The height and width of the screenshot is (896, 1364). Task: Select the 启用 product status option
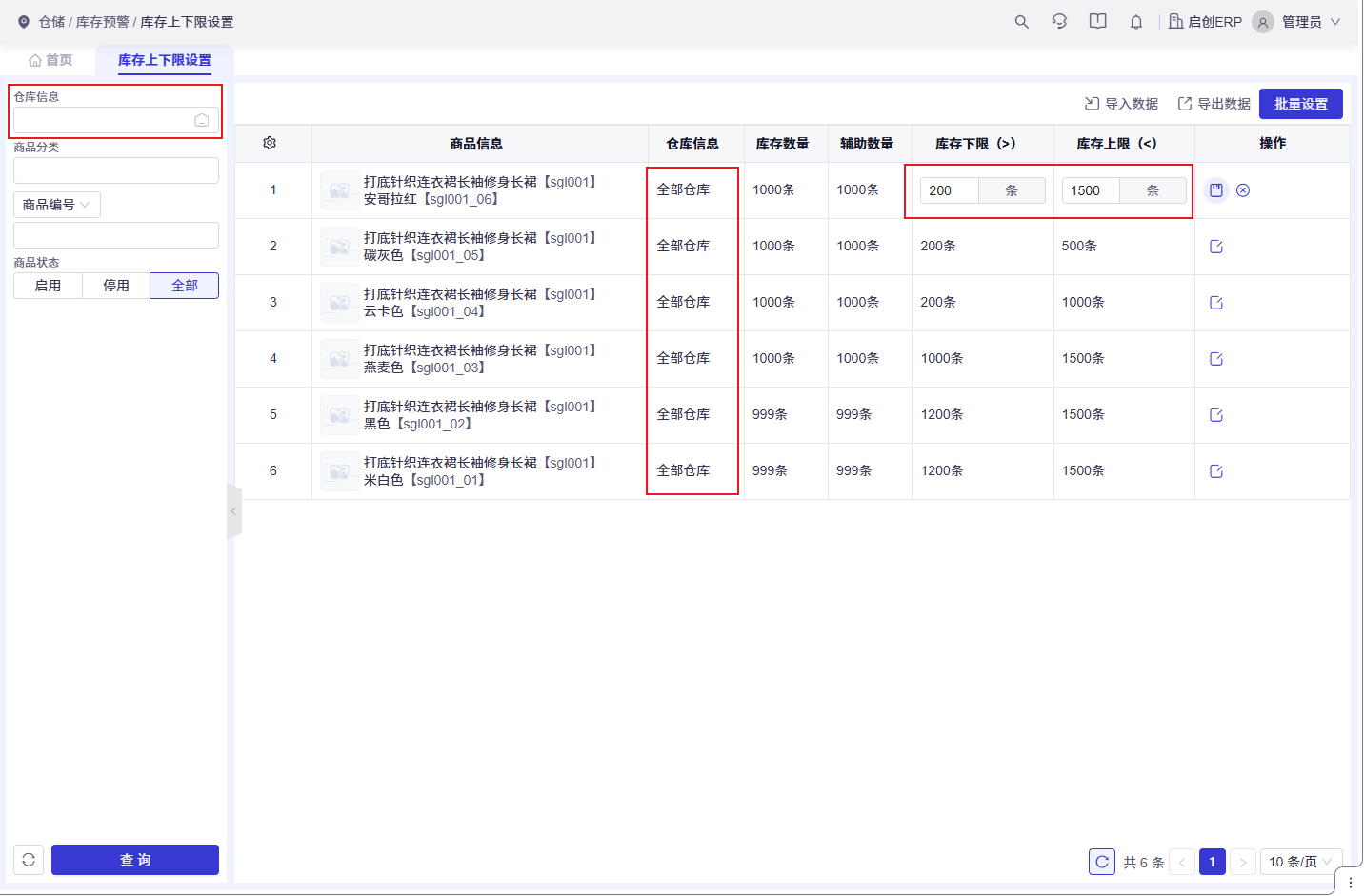(48, 286)
